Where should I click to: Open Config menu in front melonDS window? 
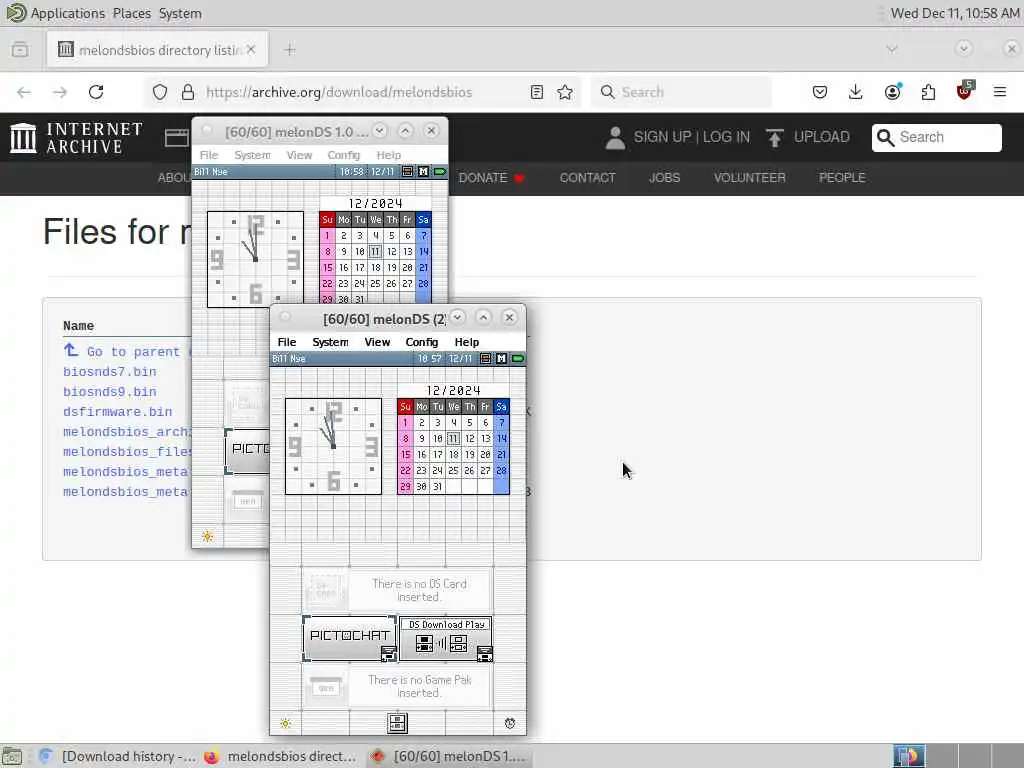click(421, 342)
